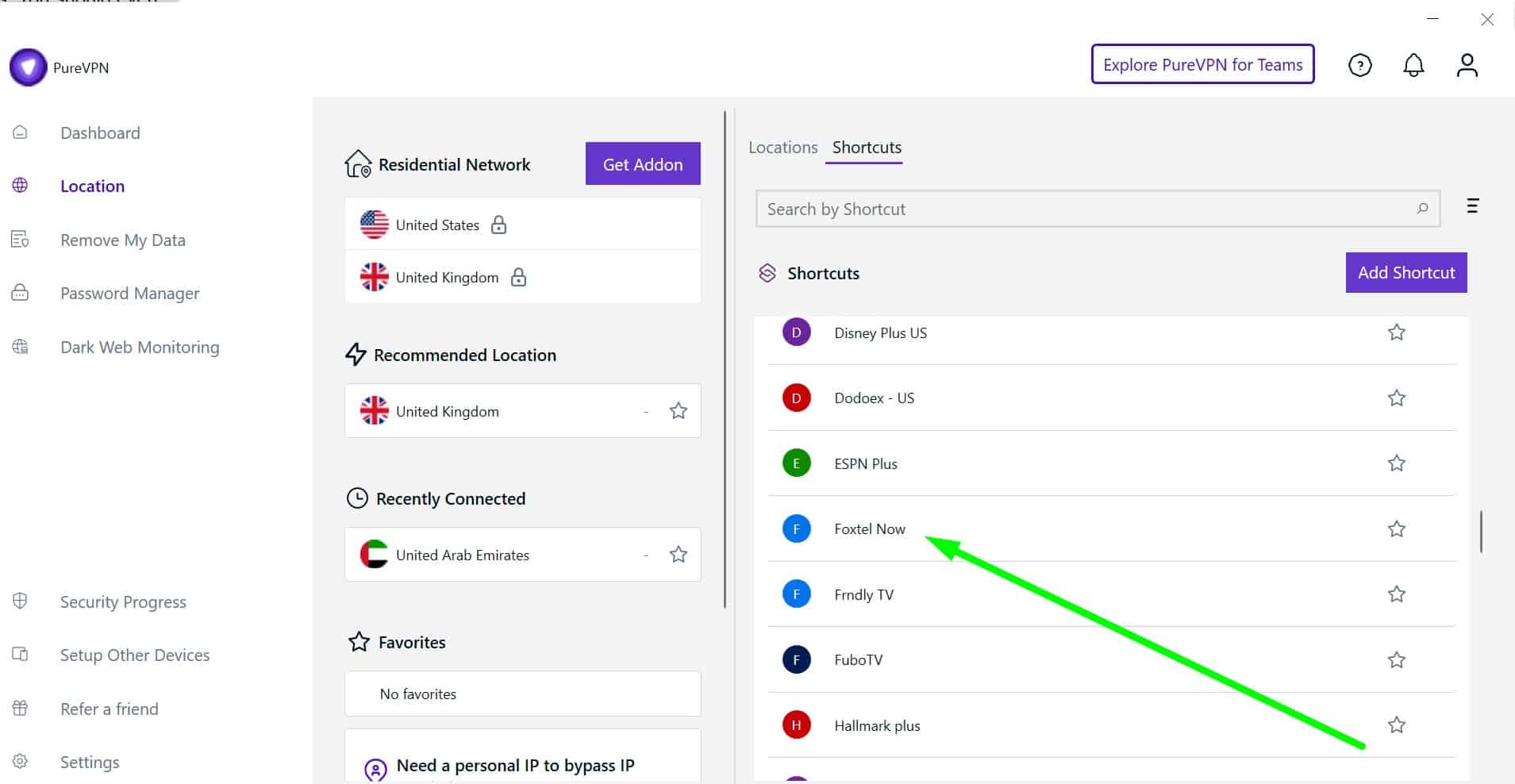This screenshot has height=784, width=1515.
Task: Open Setup Other Devices
Action: 135,655
